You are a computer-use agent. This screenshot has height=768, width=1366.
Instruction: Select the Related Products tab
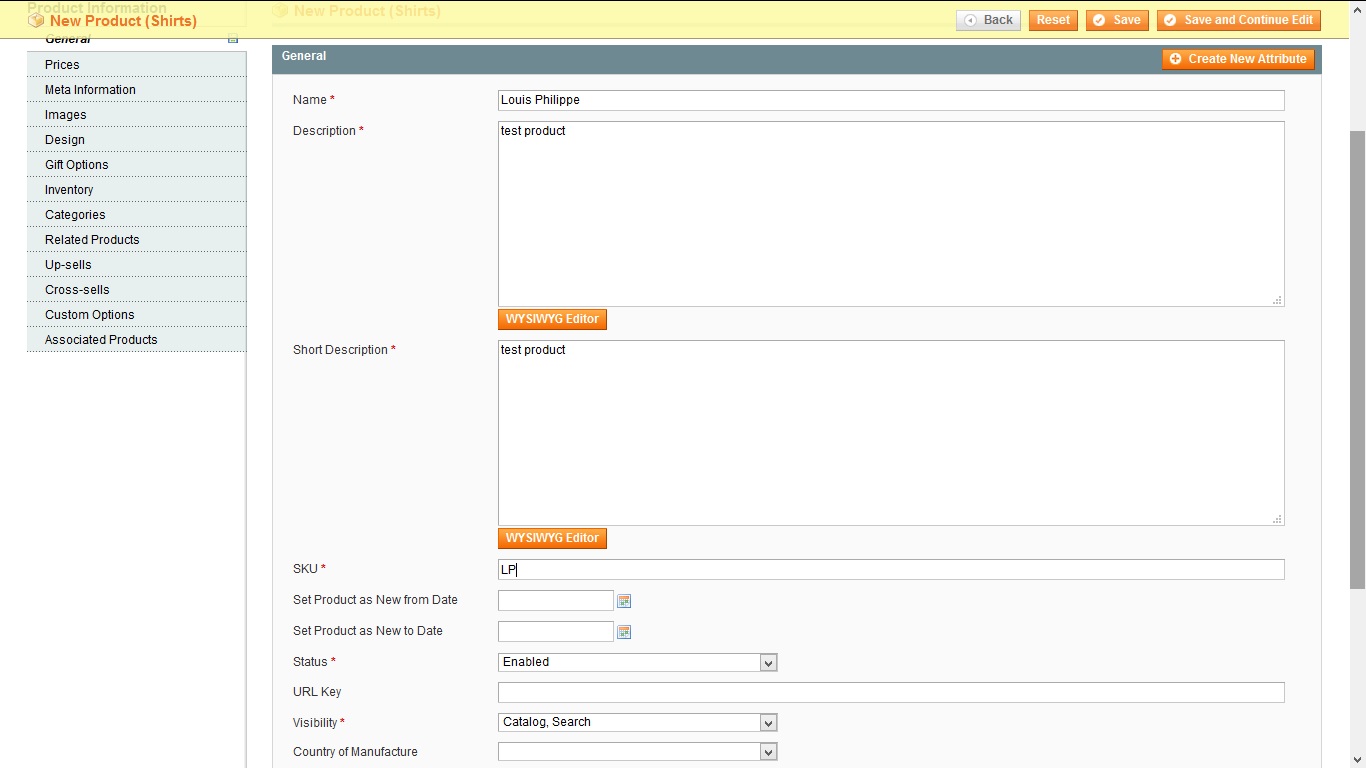(136, 240)
